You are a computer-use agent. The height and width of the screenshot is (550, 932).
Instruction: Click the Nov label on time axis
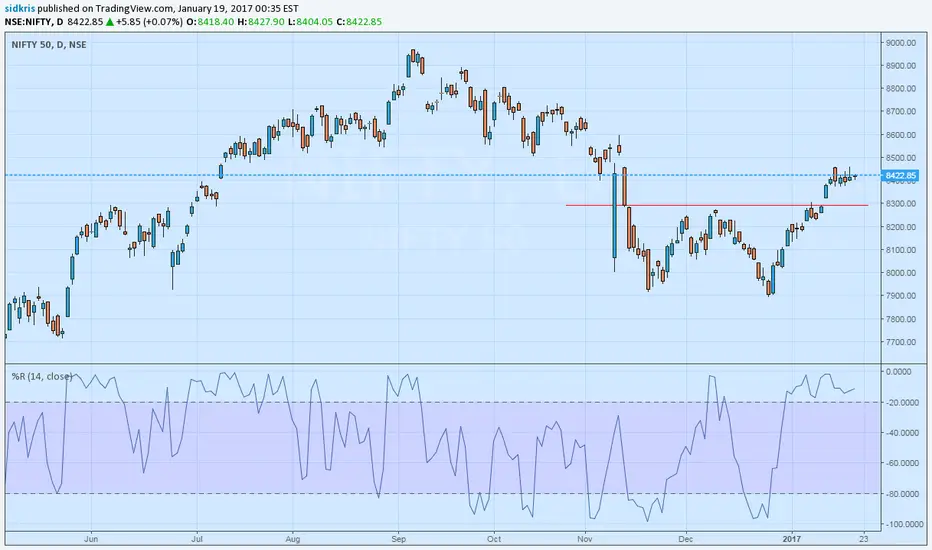585,539
